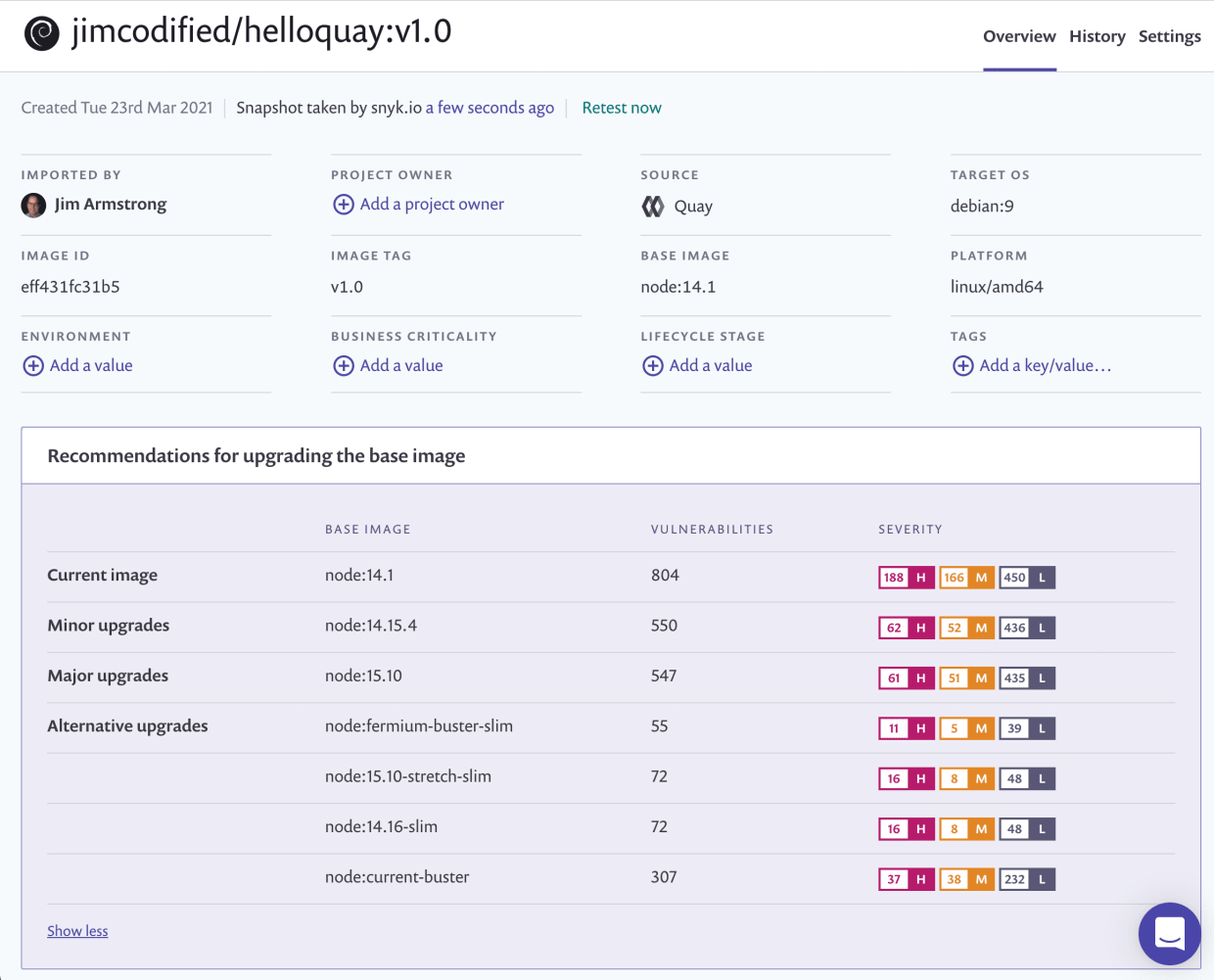Click the 550 vulnerabilities count
Screen dimensions: 1214x980
tap(664, 626)
